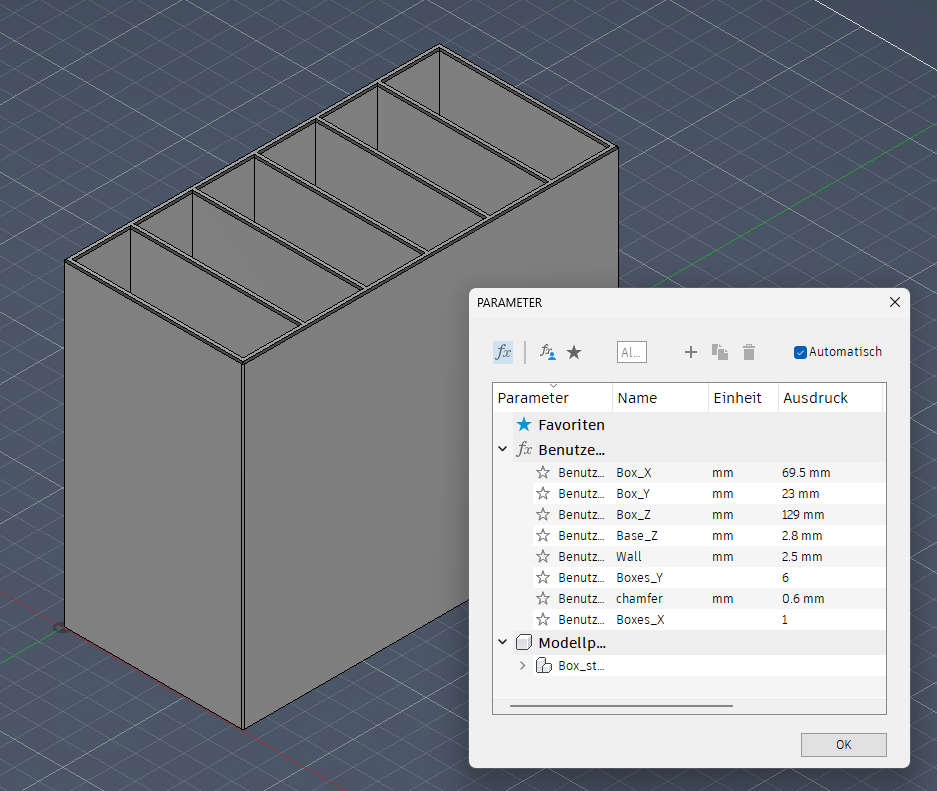Confirm the dialog with OK
This screenshot has height=791, width=937.
point(843,744)
